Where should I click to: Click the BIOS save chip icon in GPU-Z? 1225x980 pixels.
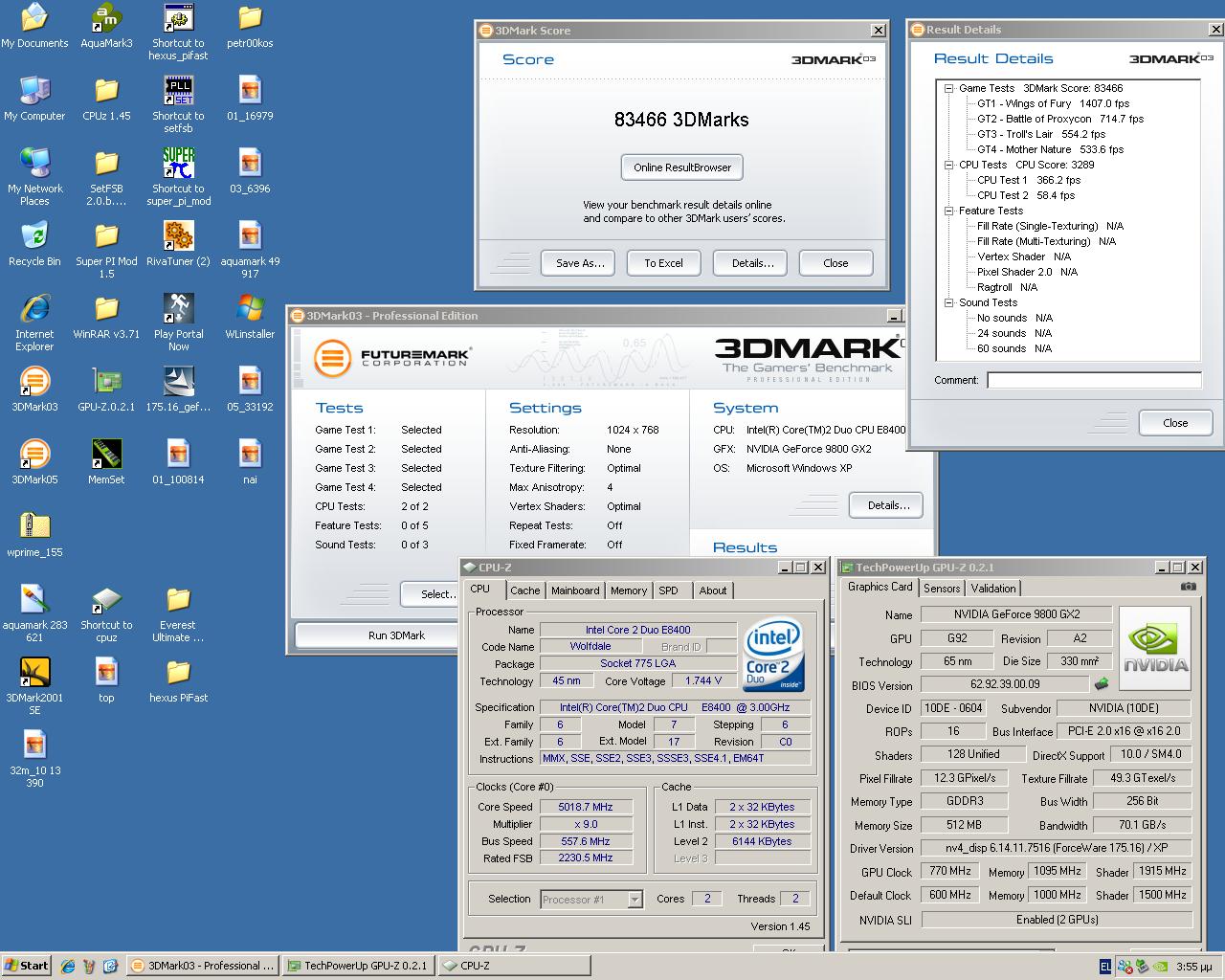(x=1102, y=683)
